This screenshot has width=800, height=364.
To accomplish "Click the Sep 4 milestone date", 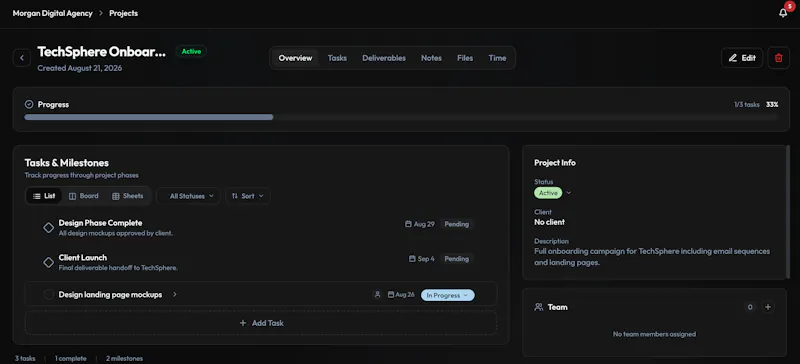I will click(421, 259).
